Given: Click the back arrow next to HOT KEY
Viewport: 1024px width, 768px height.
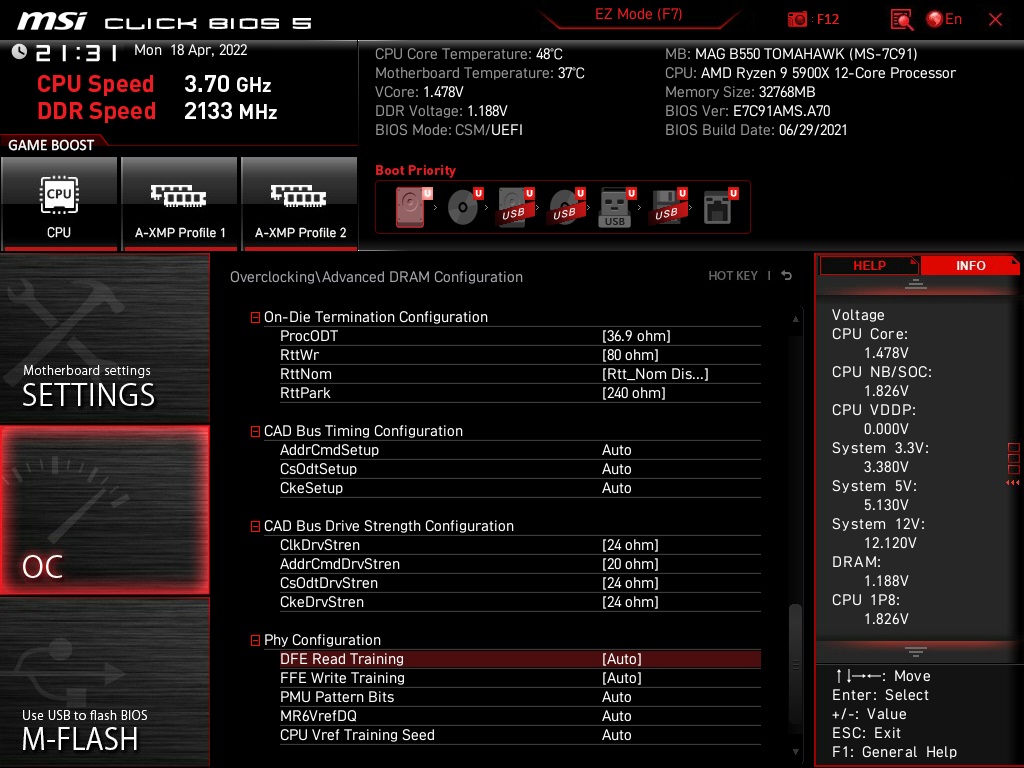Looking at the screenshot, I should click(786, 276).
